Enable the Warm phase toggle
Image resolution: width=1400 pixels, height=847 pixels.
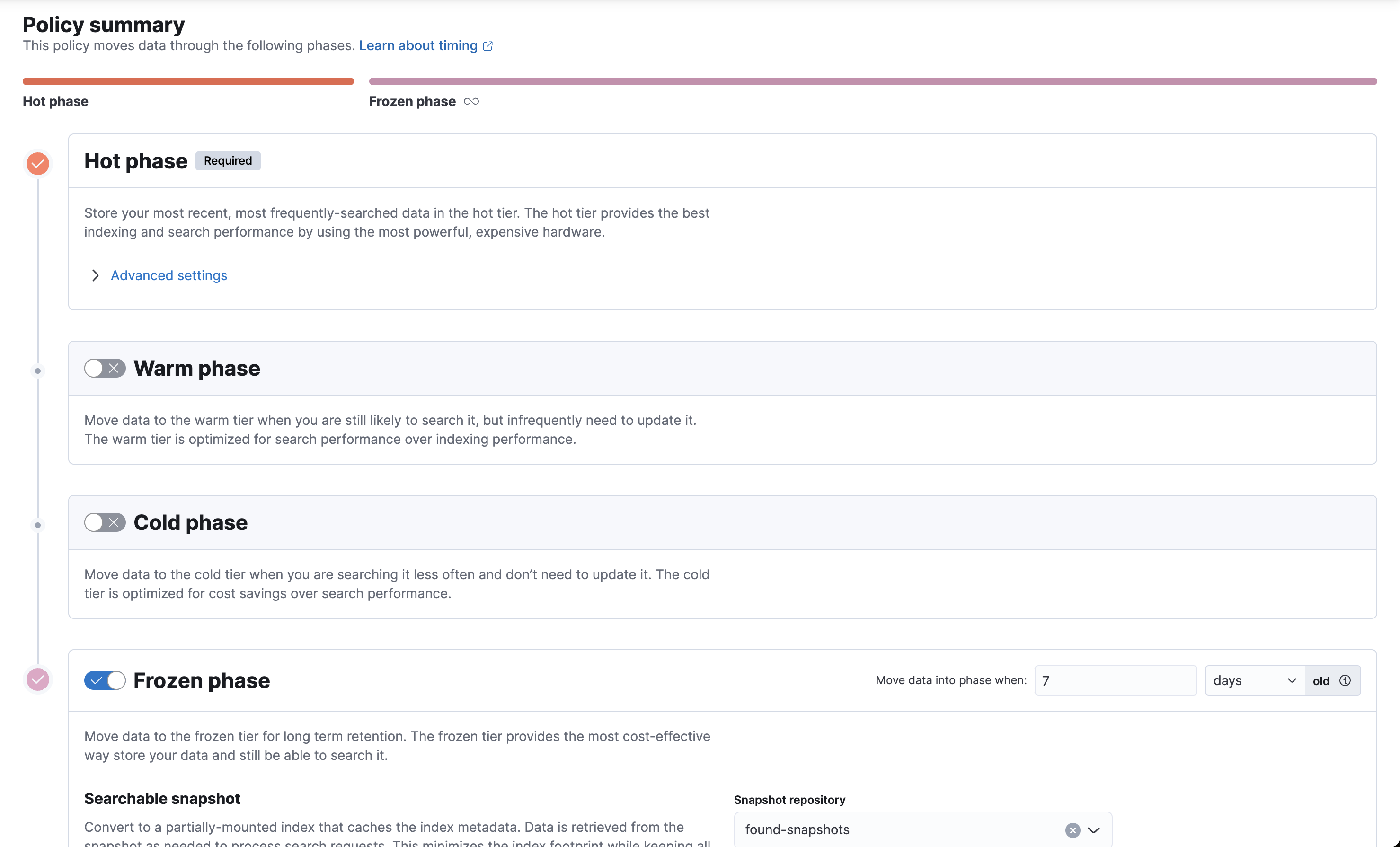(105, 368)
